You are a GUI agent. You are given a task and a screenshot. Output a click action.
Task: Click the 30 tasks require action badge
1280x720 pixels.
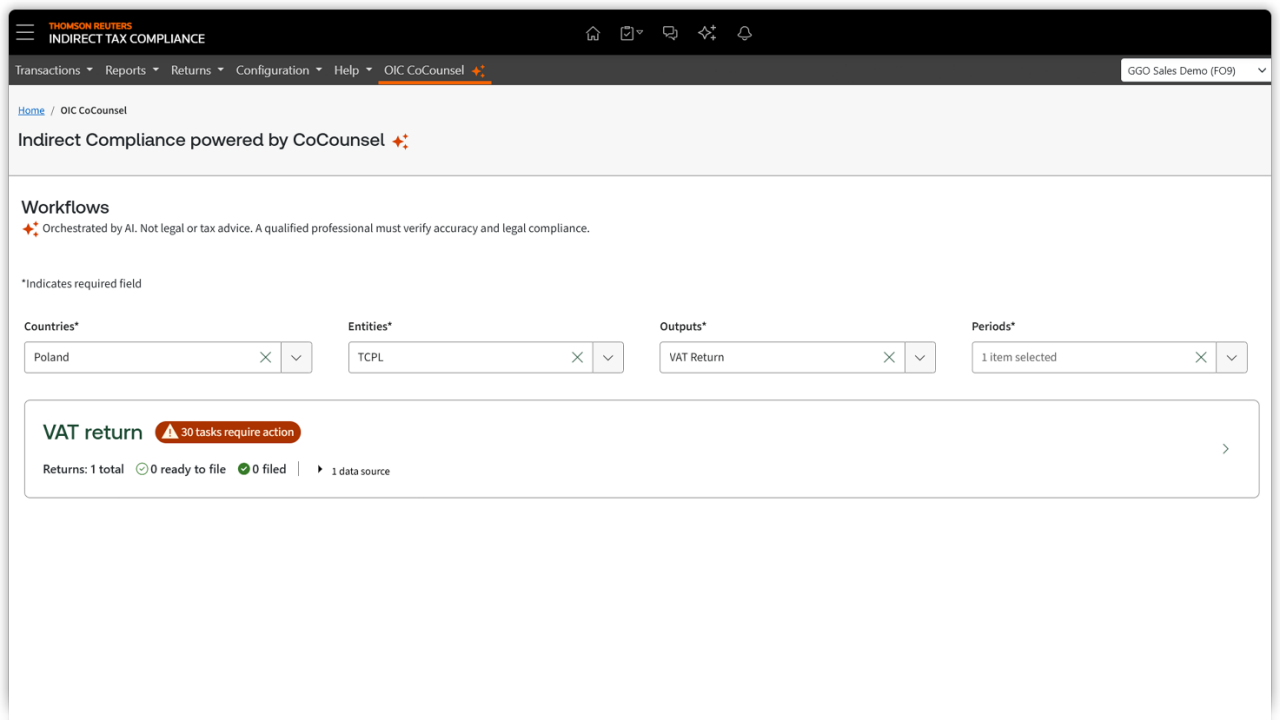coord(228,432)
